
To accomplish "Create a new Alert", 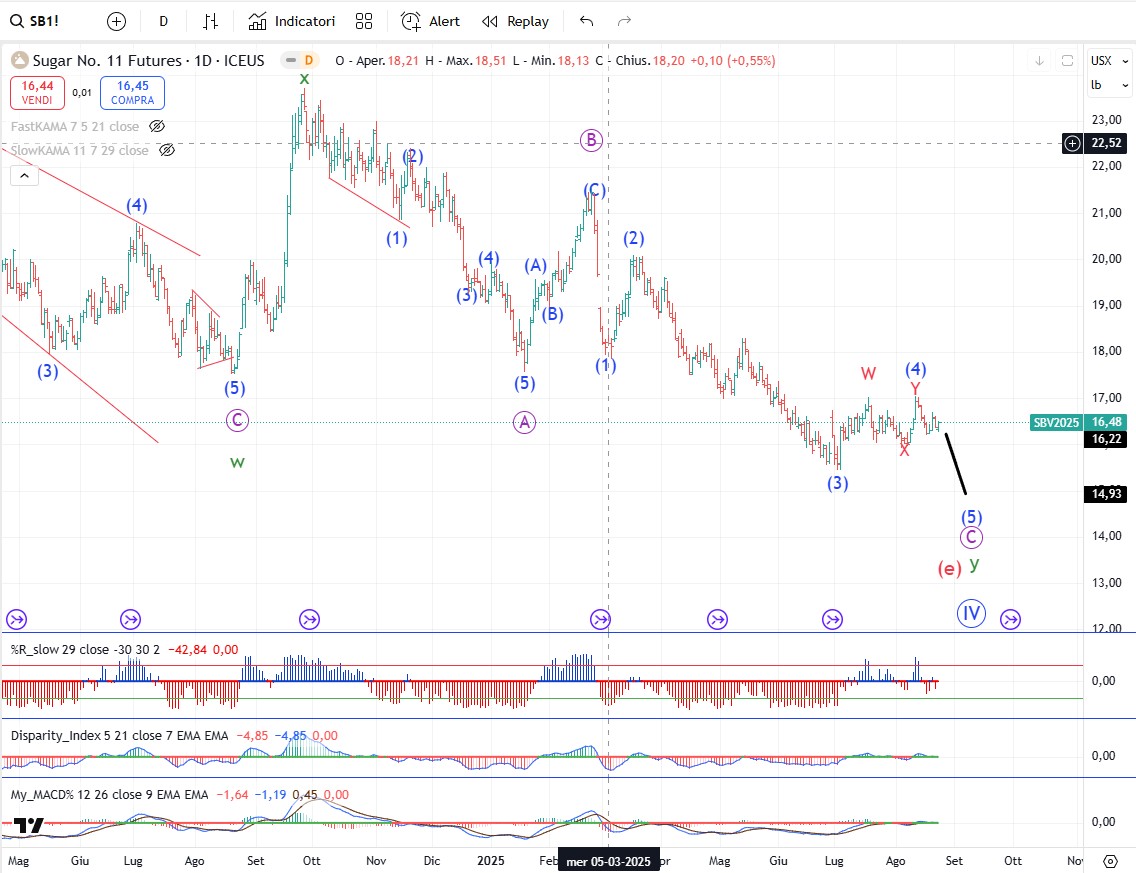I will [x=431, y=21].
